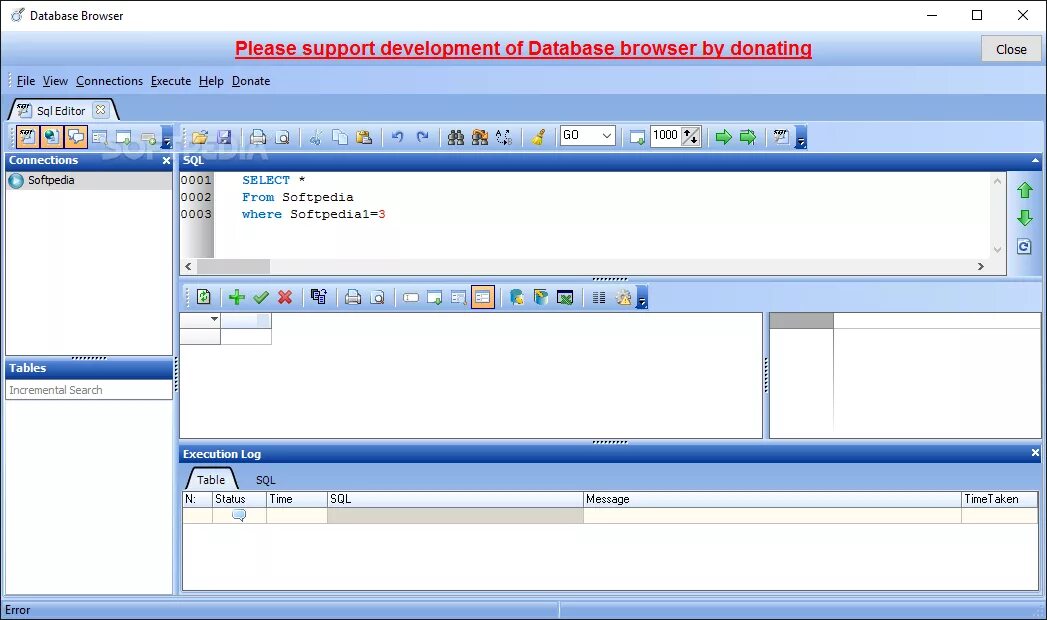Post changes with the green checkmark
This screenshot has width=1047, height=620.
[x=261, y=297]
